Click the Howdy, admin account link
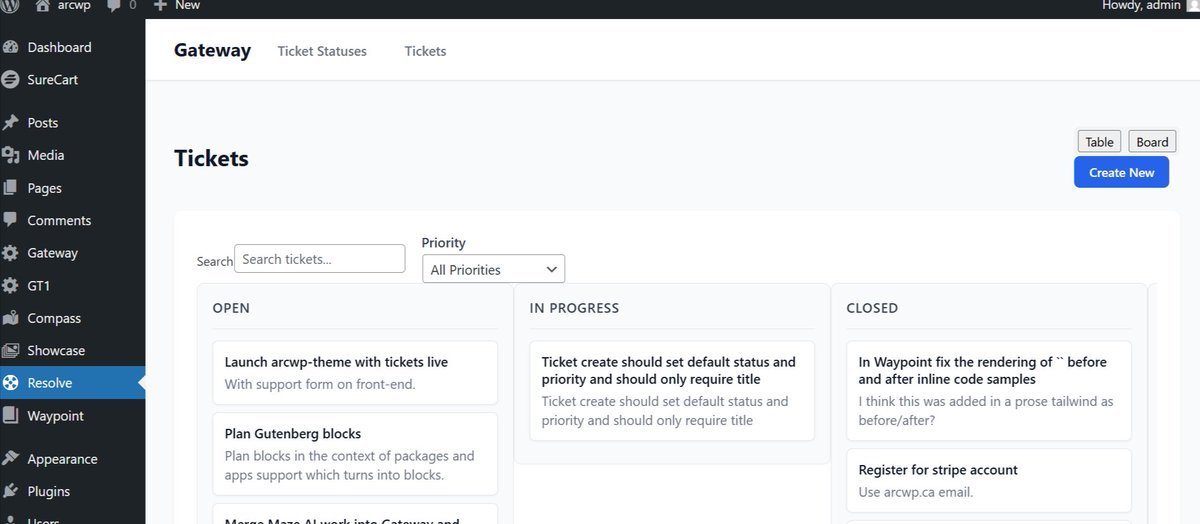 click(x=1141, y=5)
